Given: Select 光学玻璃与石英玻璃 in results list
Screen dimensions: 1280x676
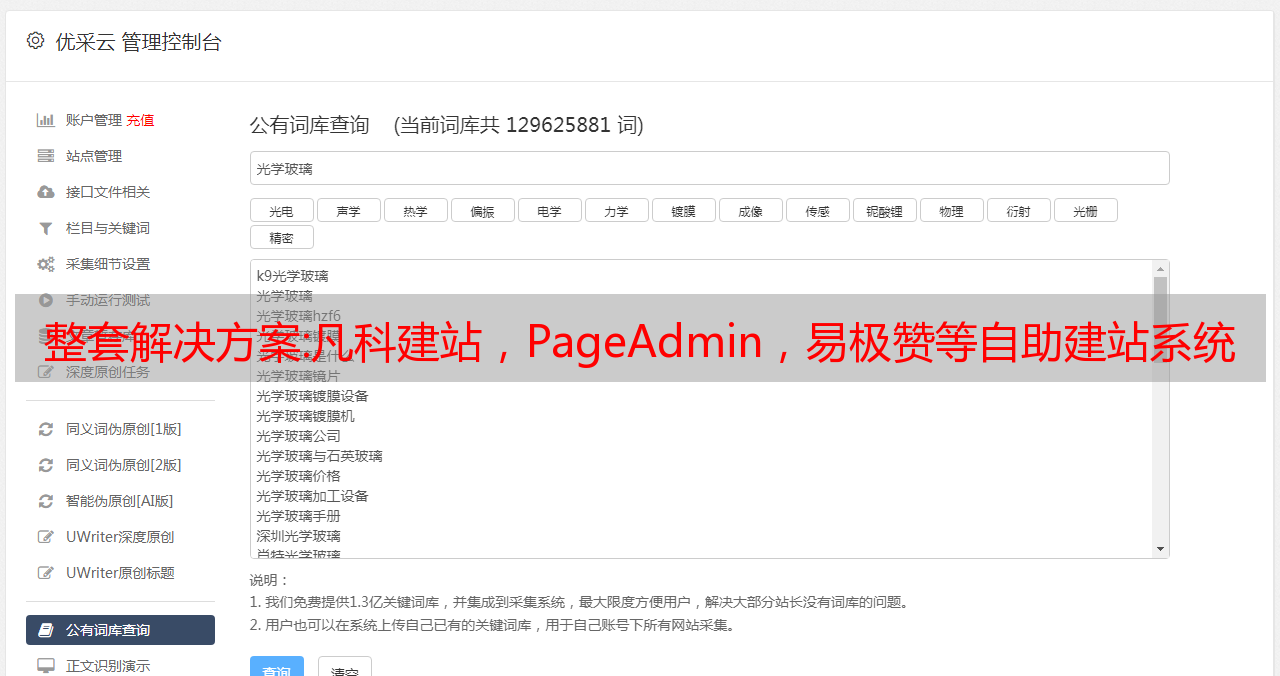Looking at the screenshot, I should tap(319, 456).
